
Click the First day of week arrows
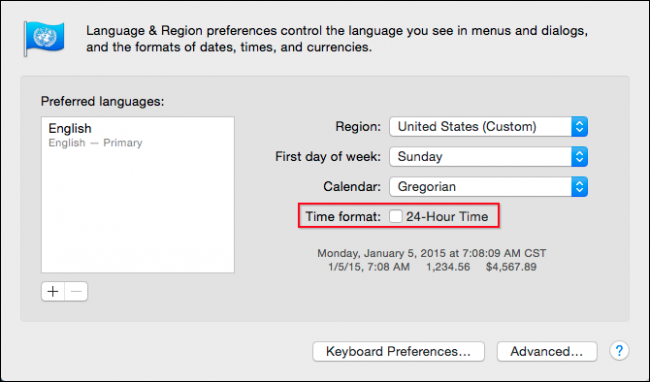click(579, 157)
